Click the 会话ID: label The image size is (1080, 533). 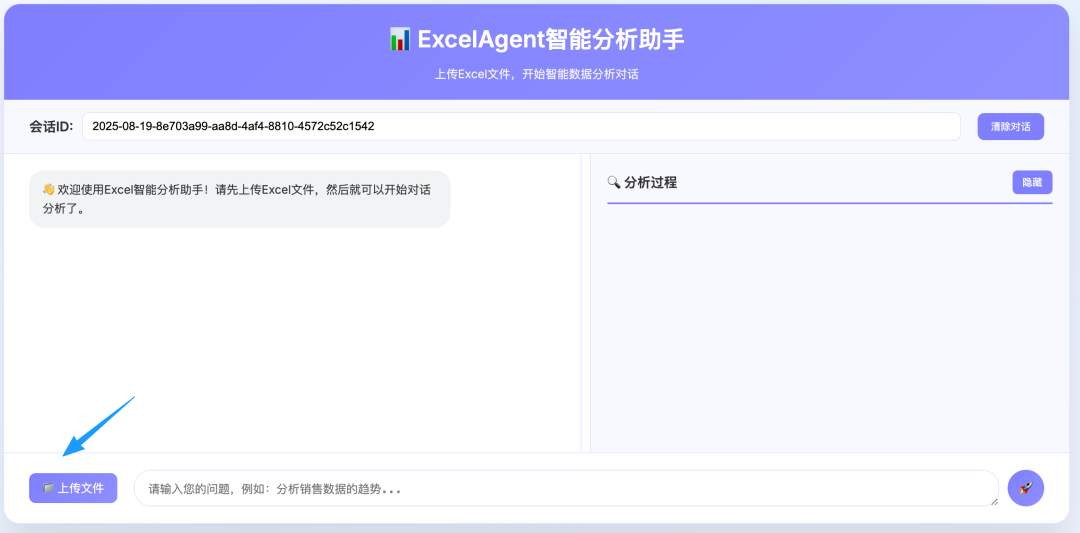(x=51, y=127)
